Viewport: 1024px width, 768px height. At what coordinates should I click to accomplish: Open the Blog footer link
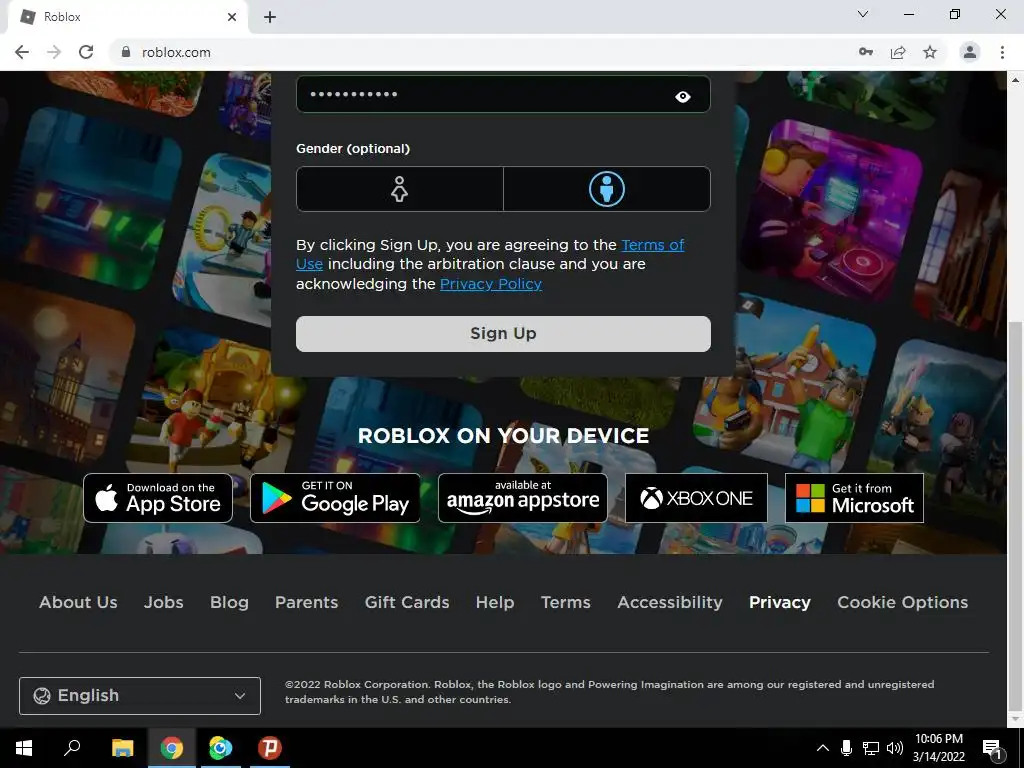pos(229,602)
